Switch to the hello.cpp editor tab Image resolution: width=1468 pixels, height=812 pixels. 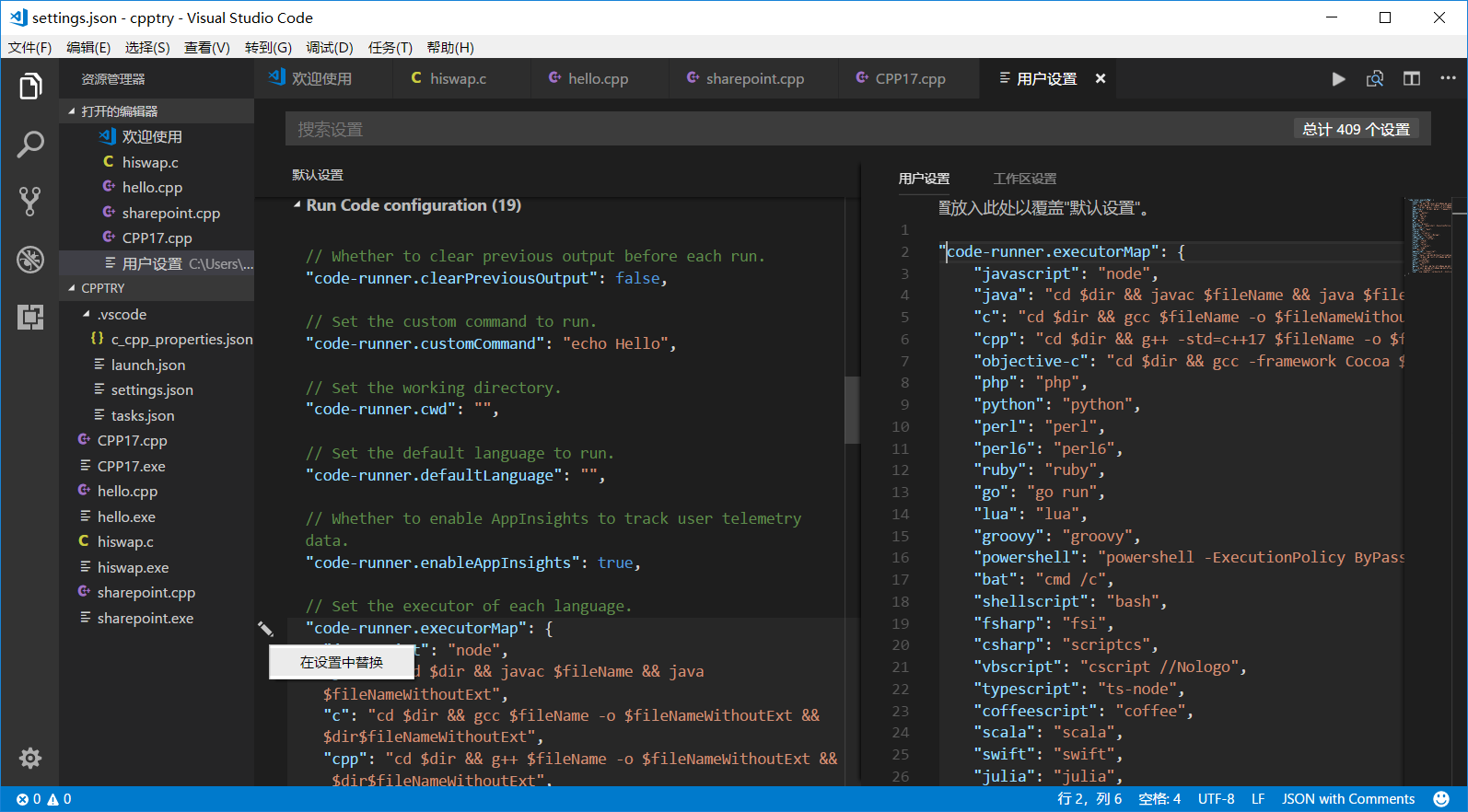600,79
